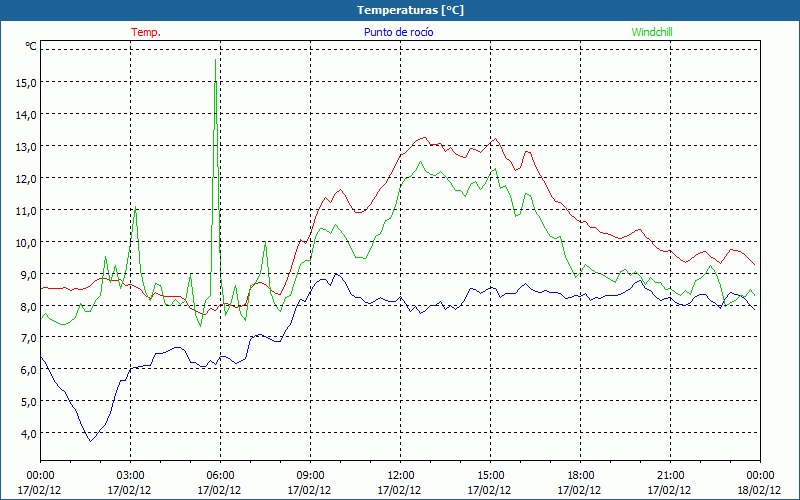Click the 6,0 y-axis value
Viewport: 800px width, 500px height.
click(29, 370)
